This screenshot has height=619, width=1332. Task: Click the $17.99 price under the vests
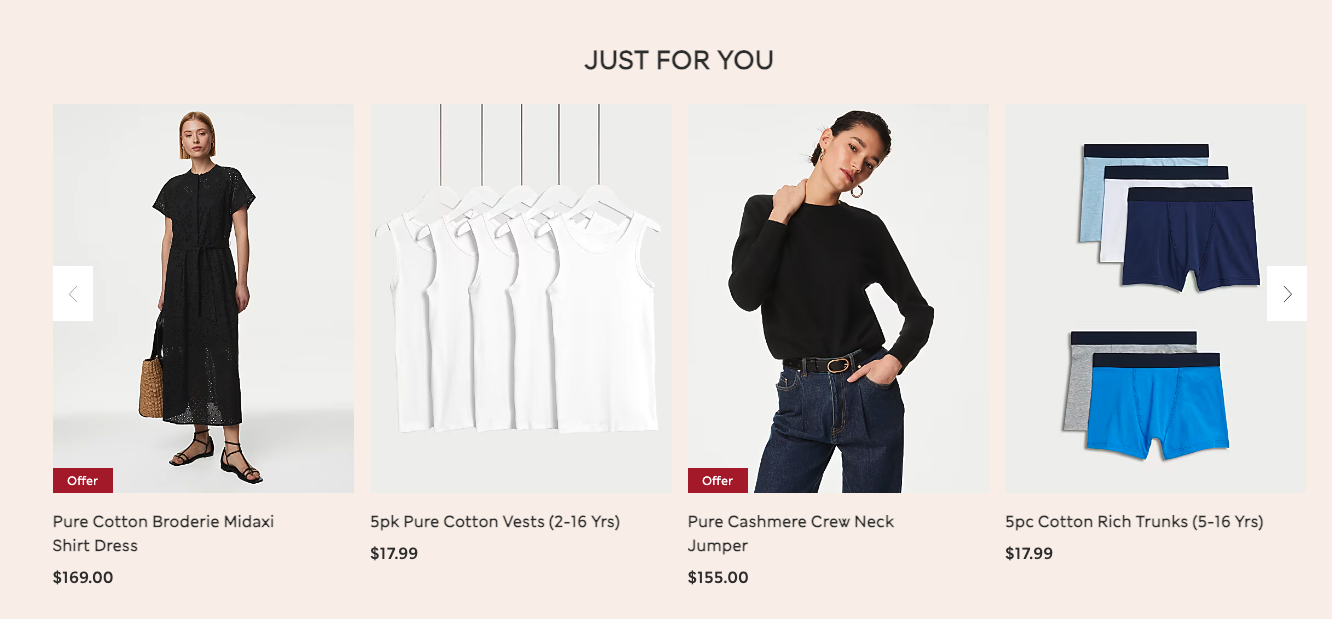tap(394, 553)
